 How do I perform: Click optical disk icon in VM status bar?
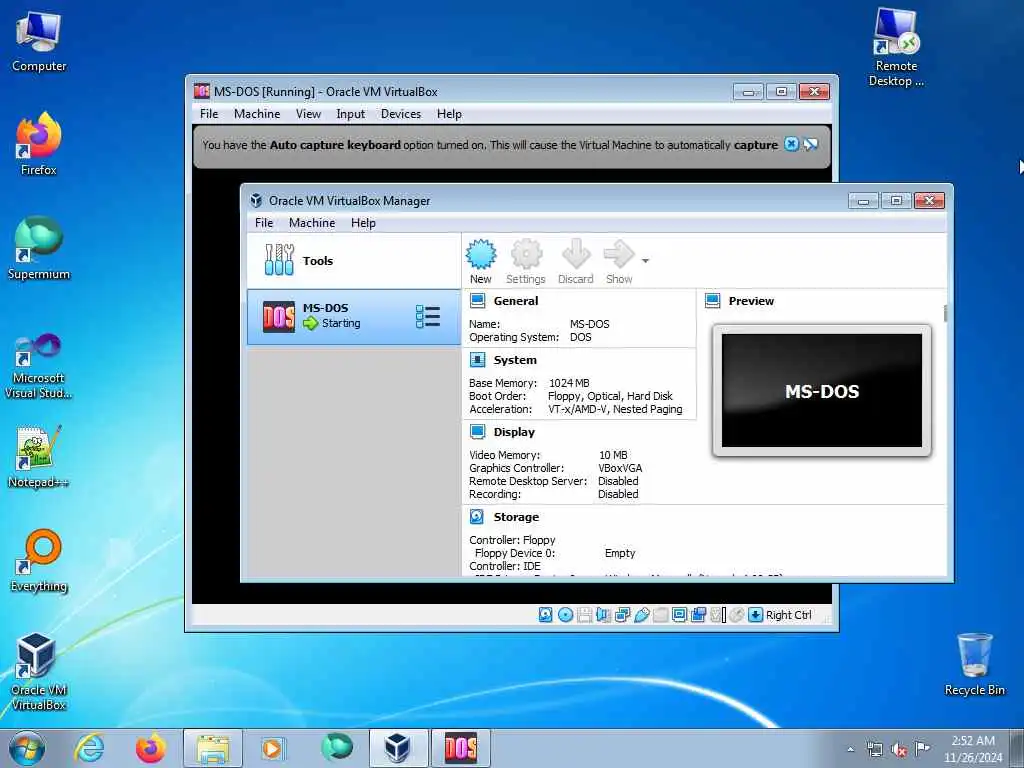pos(566,615)
